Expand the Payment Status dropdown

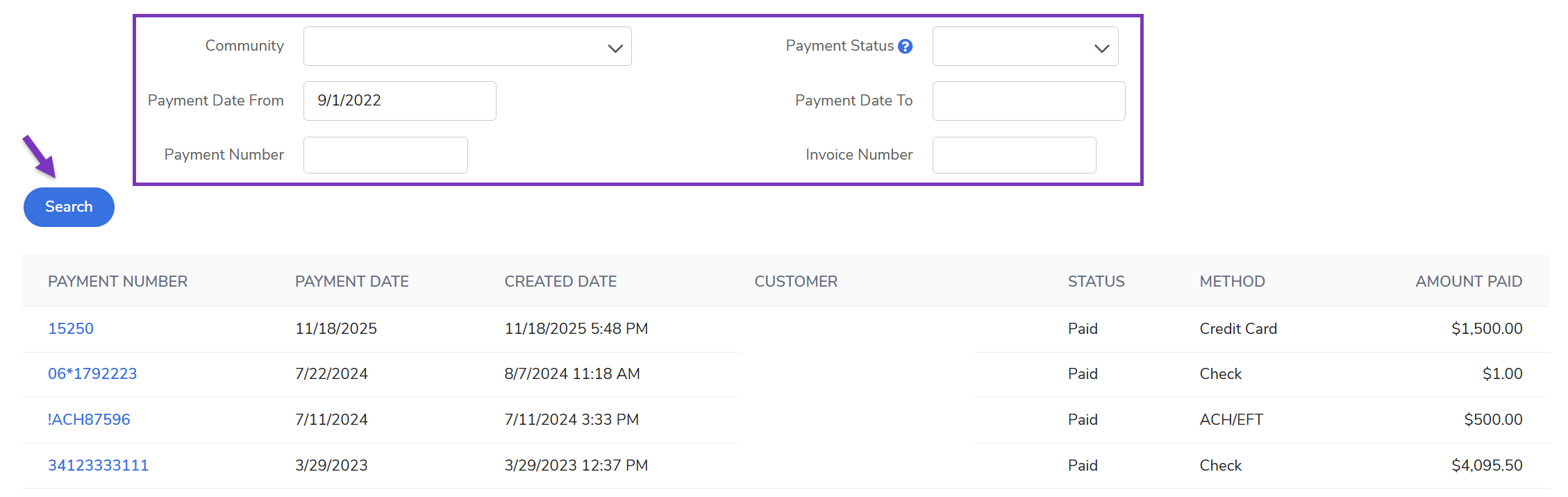tap(1024, 47)
